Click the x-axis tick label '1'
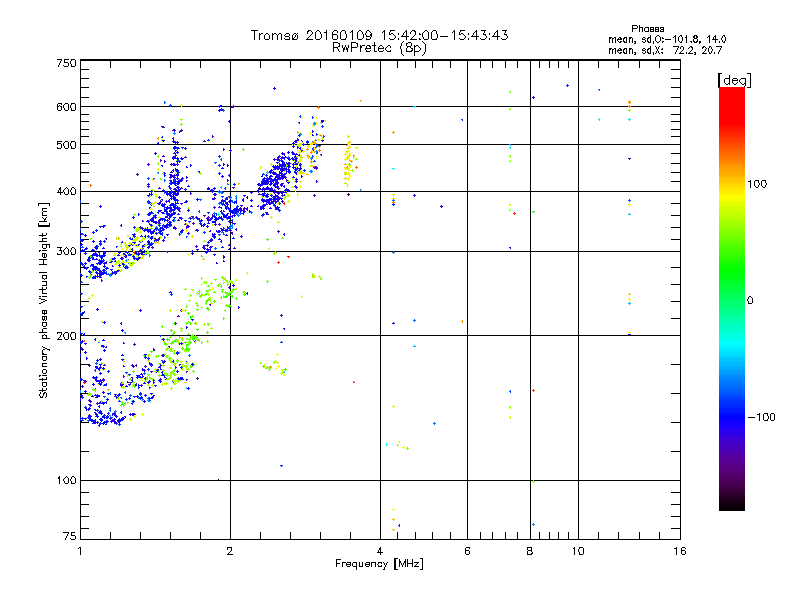 click(80, 551)
